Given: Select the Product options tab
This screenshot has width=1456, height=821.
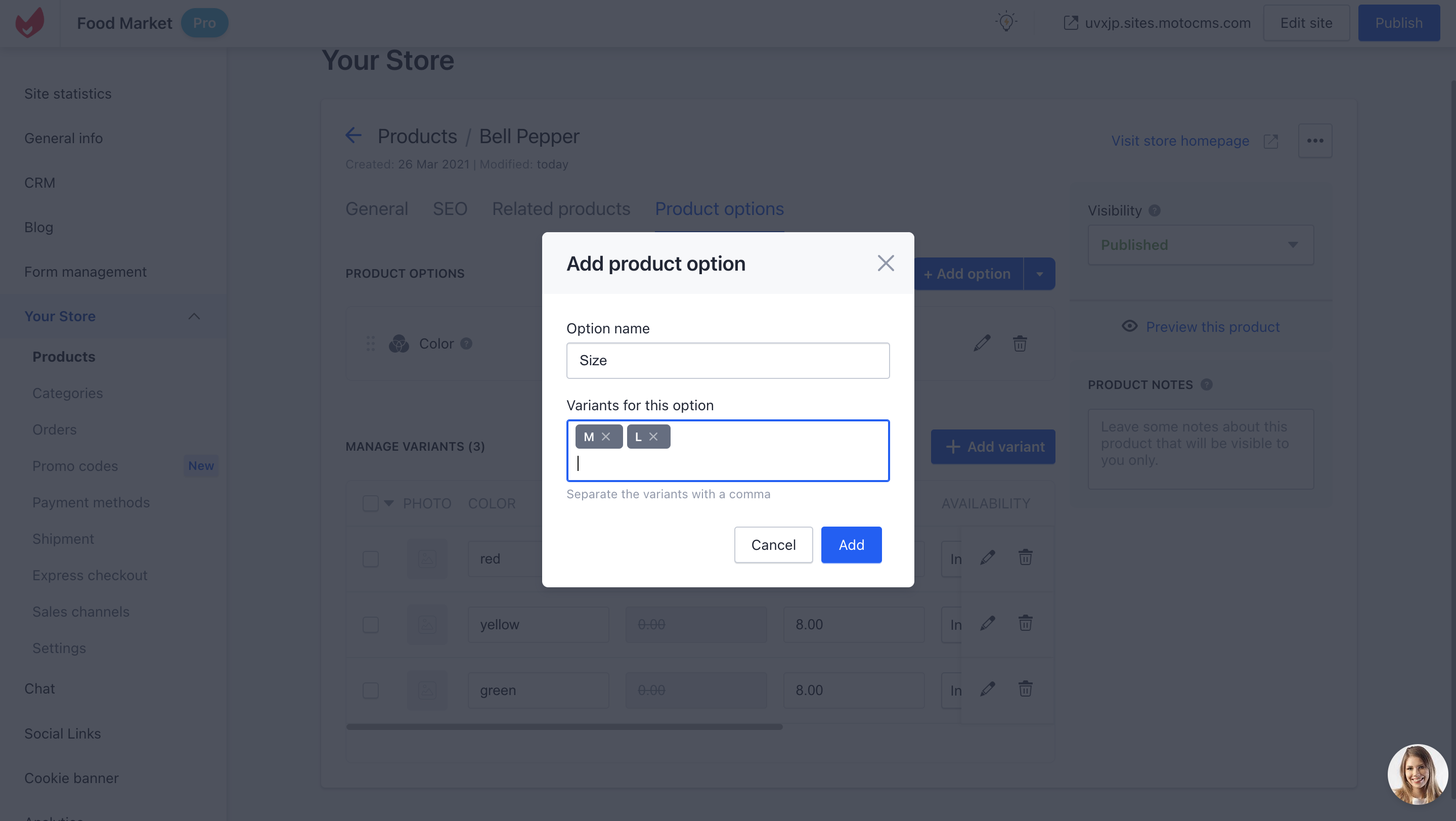Looking at the screenshot, I should pyautogui.click(x=719, y=208).
